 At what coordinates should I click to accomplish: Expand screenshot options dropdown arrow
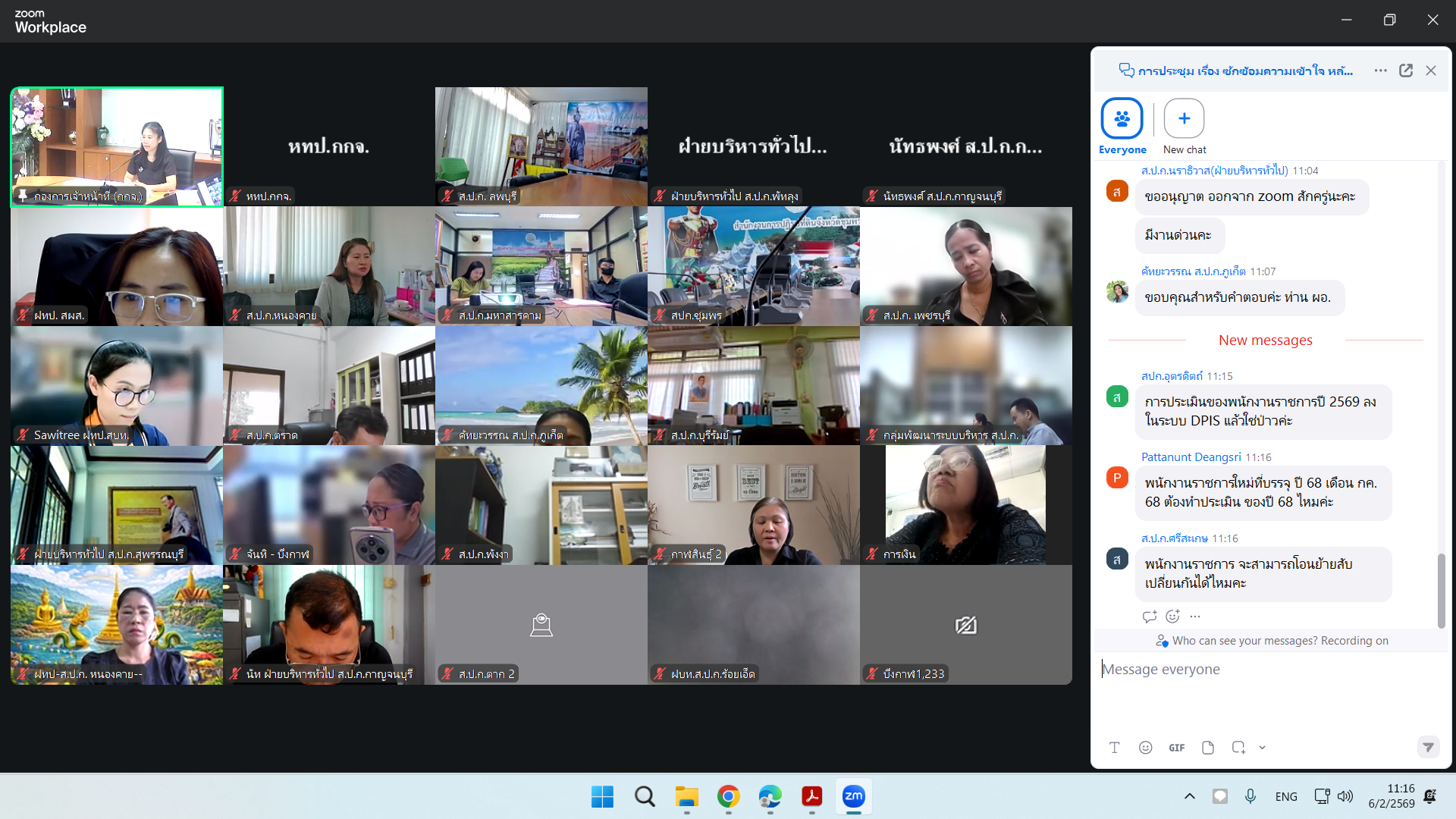(1262, 748)
